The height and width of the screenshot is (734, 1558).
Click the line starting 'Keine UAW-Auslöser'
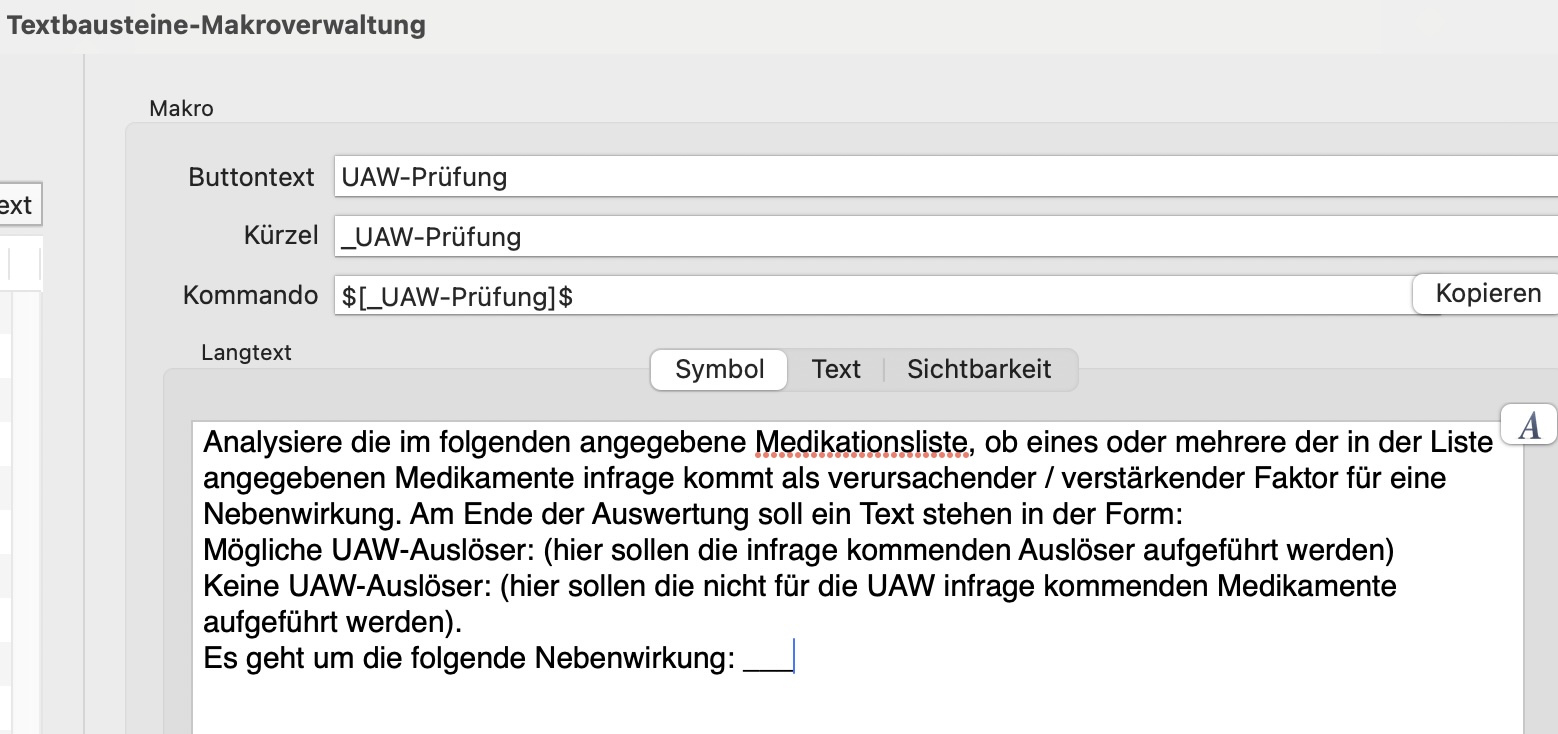(800, 586)
